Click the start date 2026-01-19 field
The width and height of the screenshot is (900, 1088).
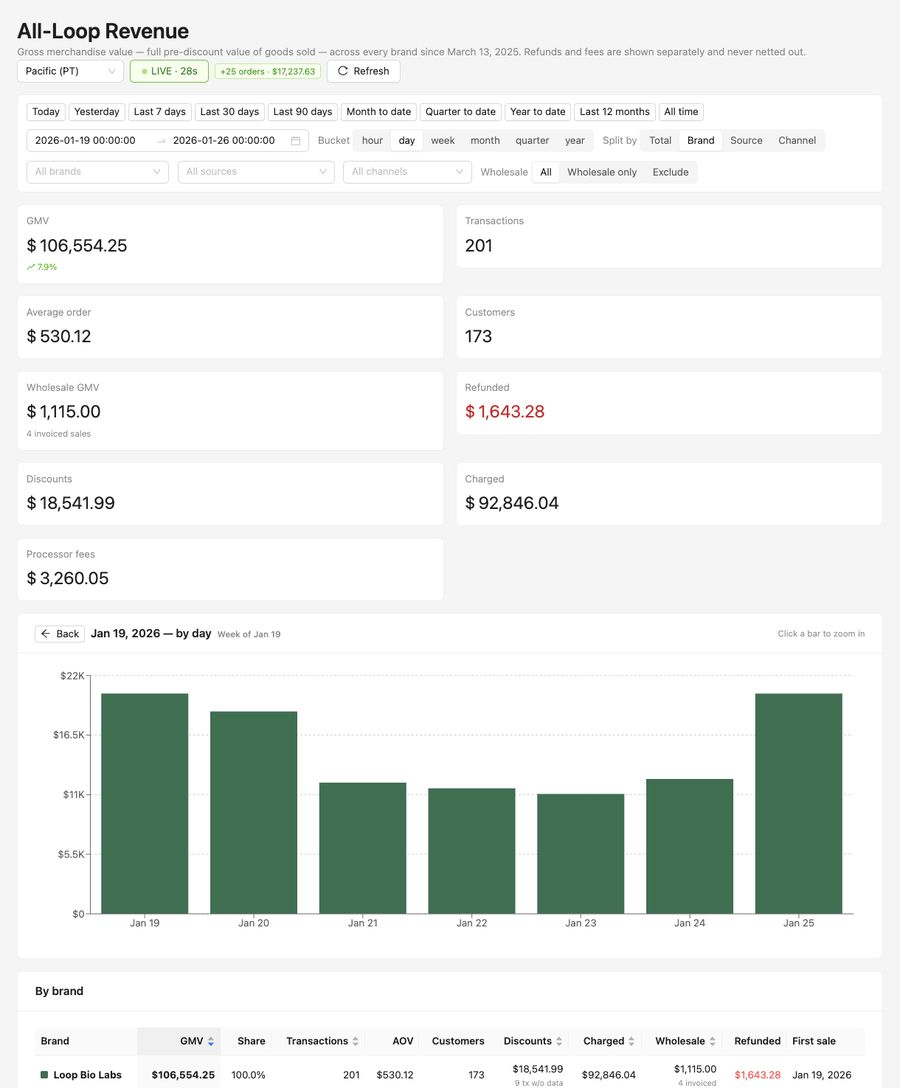pos(85,140)
